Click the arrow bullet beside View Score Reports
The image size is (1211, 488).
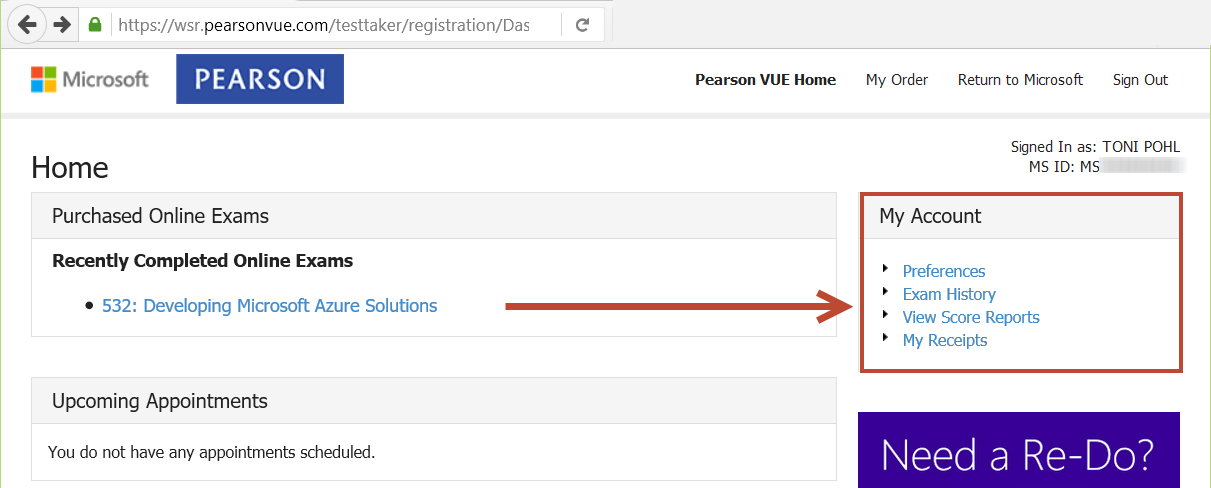(x=886, y=315)
